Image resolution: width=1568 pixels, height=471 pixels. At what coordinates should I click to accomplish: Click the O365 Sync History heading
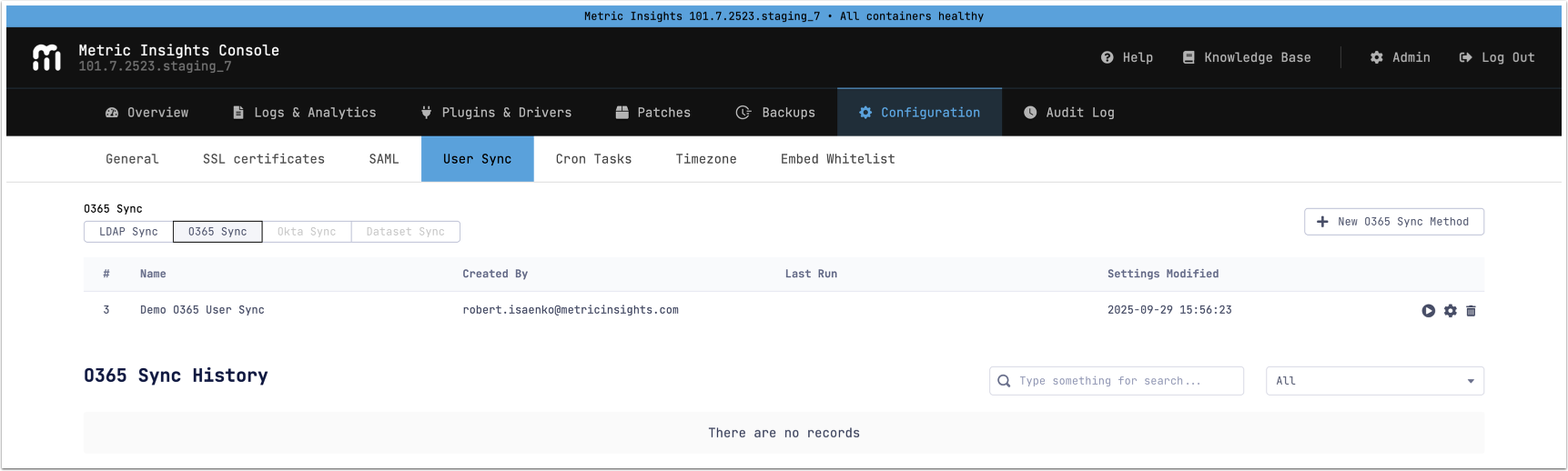coord(176,376)
